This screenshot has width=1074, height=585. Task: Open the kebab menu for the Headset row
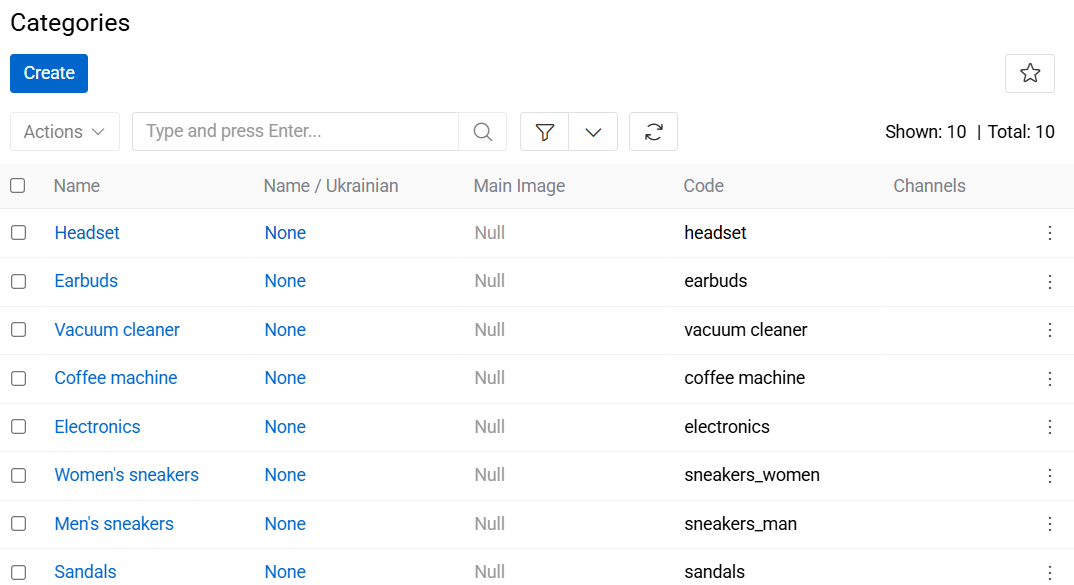pyautogui.click(x=1050, y=232)
